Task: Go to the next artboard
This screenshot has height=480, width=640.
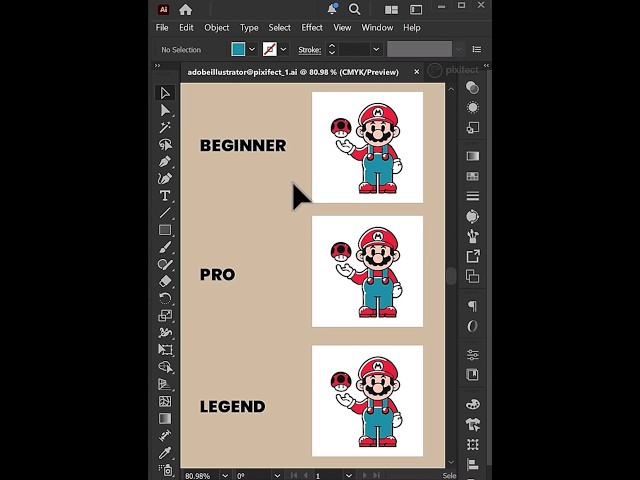Action: pyautogui.click(x=364, y=475)
